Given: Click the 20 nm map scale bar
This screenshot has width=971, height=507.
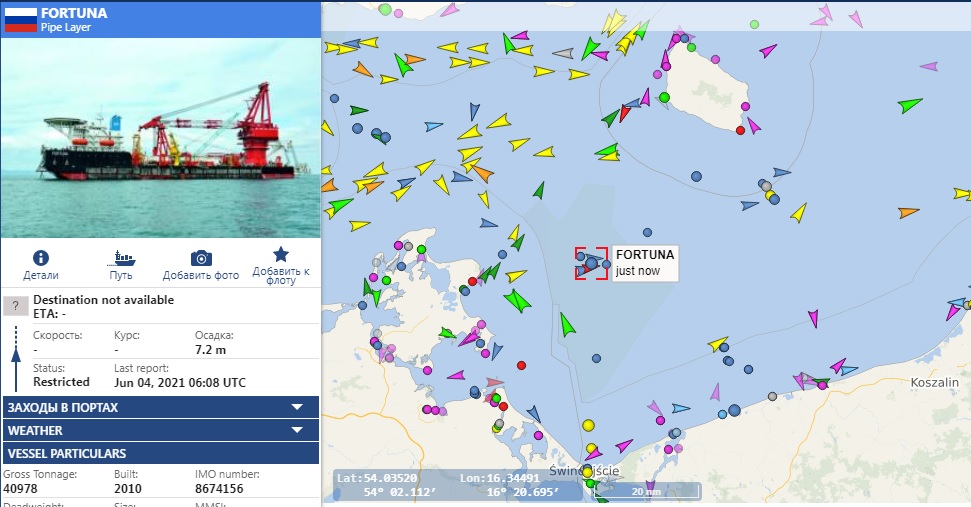Looking at the screenshot, I should click(x=647, y=492).
